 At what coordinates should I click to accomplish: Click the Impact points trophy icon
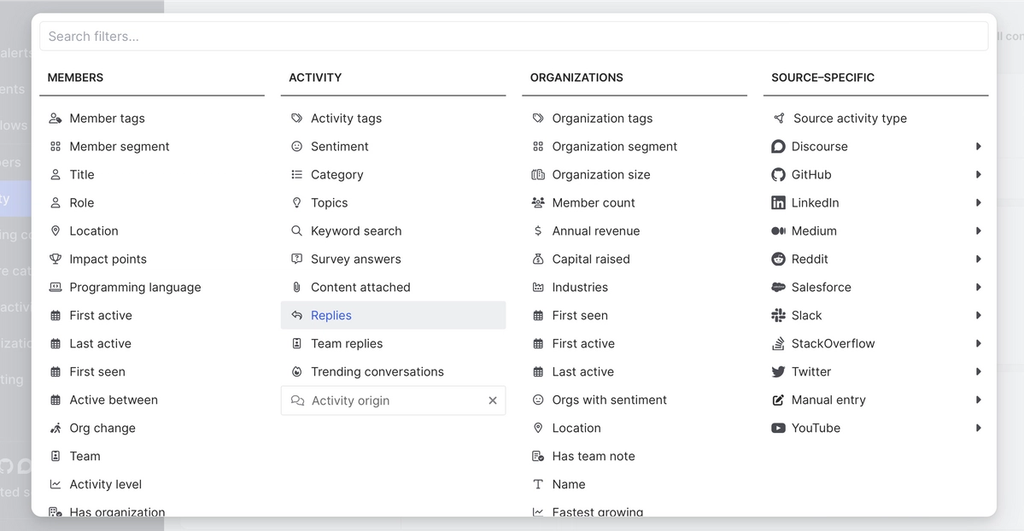pyautogui.click(x=56, y=259)
